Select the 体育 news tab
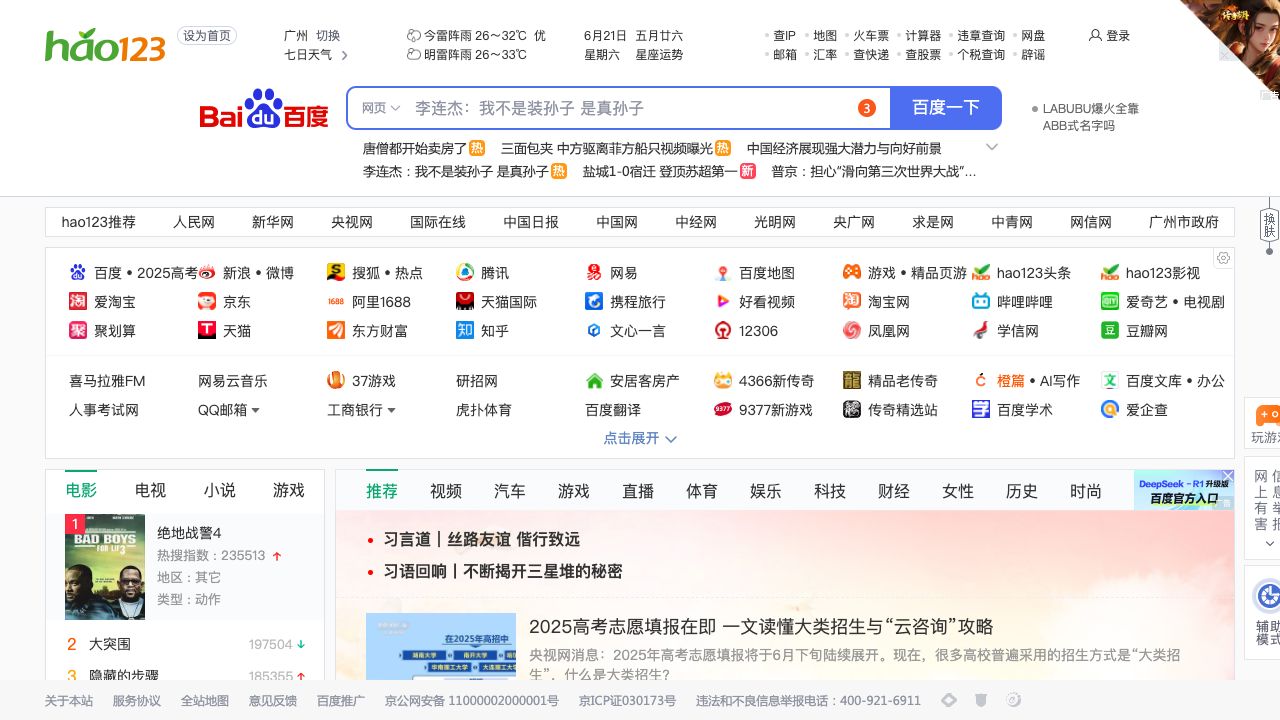This screenshot has height=720, width=1280. click(x=702, y=491)
